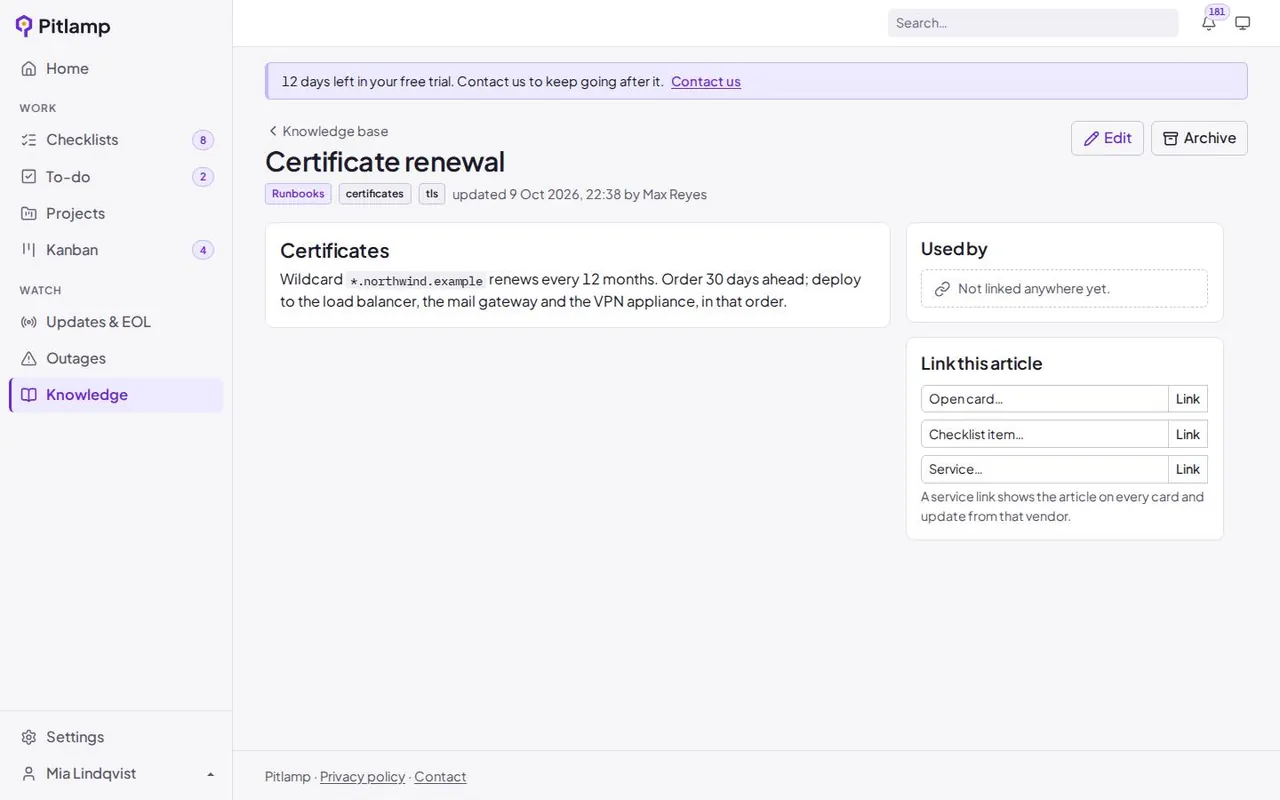Image resolution: width=1280 pixels, height=800 pixels.
Task: Click Link button next to Open card
Action: pyautogui.click(x=1188, y=399)
